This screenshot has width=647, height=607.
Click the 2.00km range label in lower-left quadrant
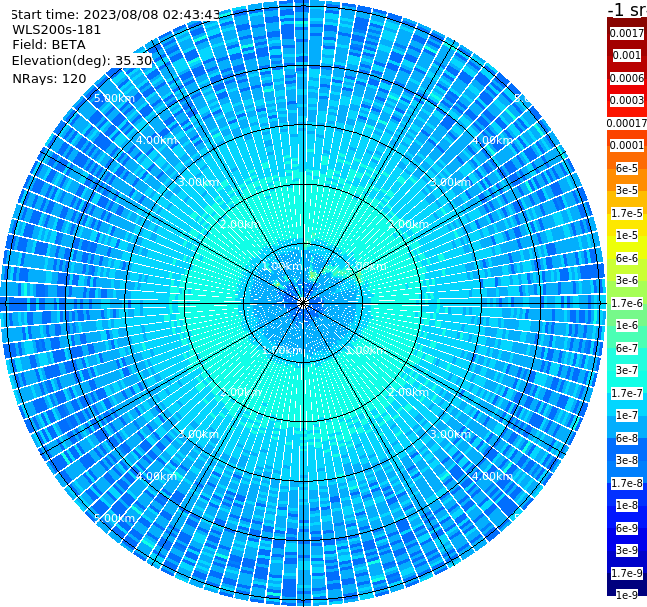click(x=241, y=392)
